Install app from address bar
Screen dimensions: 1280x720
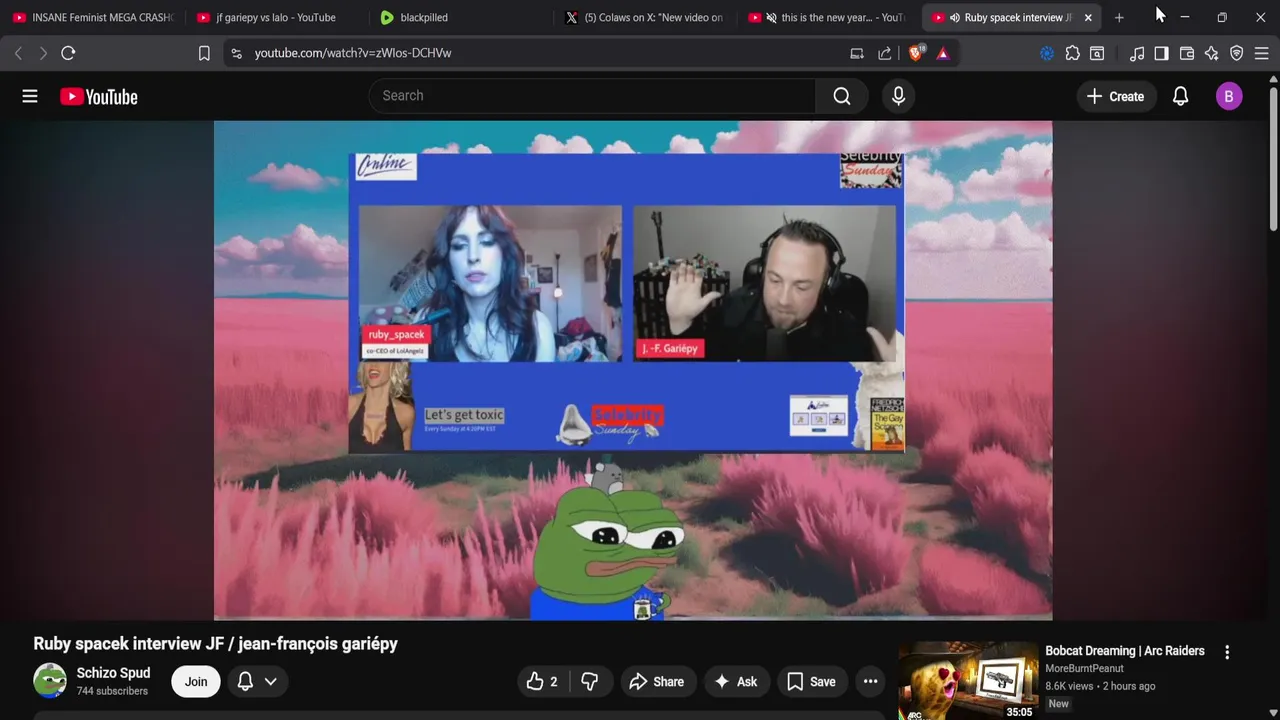tap(857, 53)
